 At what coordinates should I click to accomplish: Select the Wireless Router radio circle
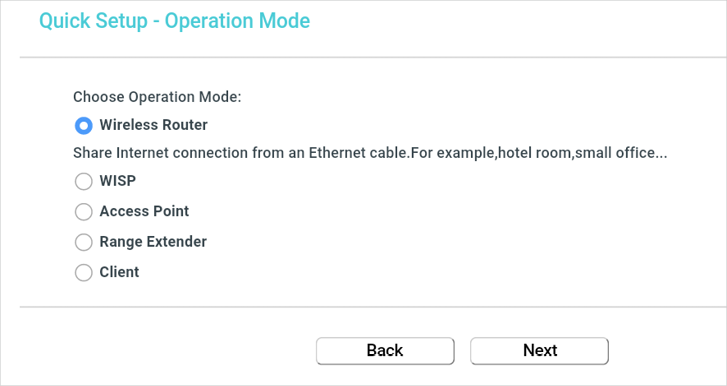[x=83, y=125]
